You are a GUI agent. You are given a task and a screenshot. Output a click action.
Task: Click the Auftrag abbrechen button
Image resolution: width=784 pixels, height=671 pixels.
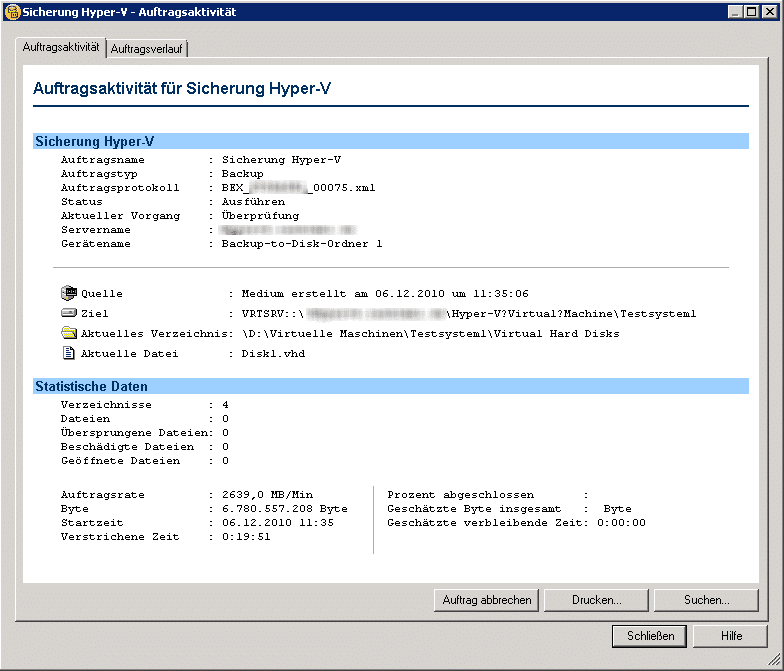[486, 600]
